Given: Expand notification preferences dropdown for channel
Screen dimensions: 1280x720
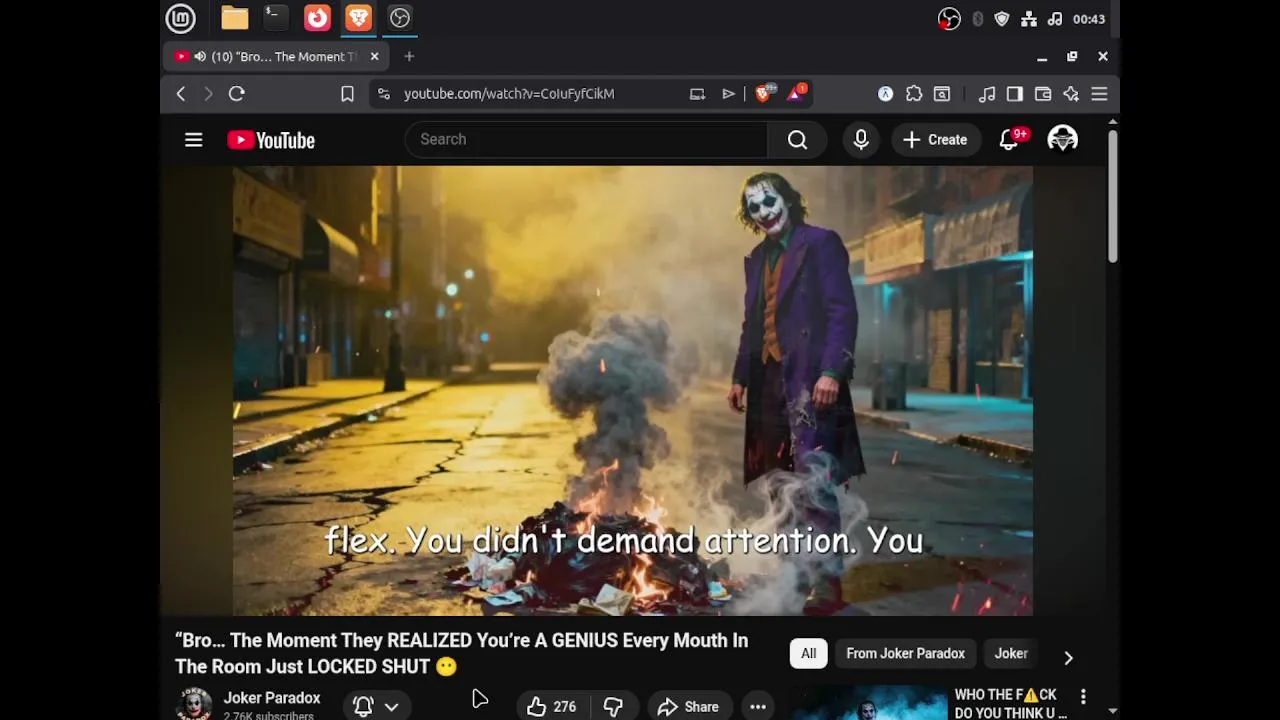Looking at the screenshot, I should pyautogui.click(x=391, y=706).
